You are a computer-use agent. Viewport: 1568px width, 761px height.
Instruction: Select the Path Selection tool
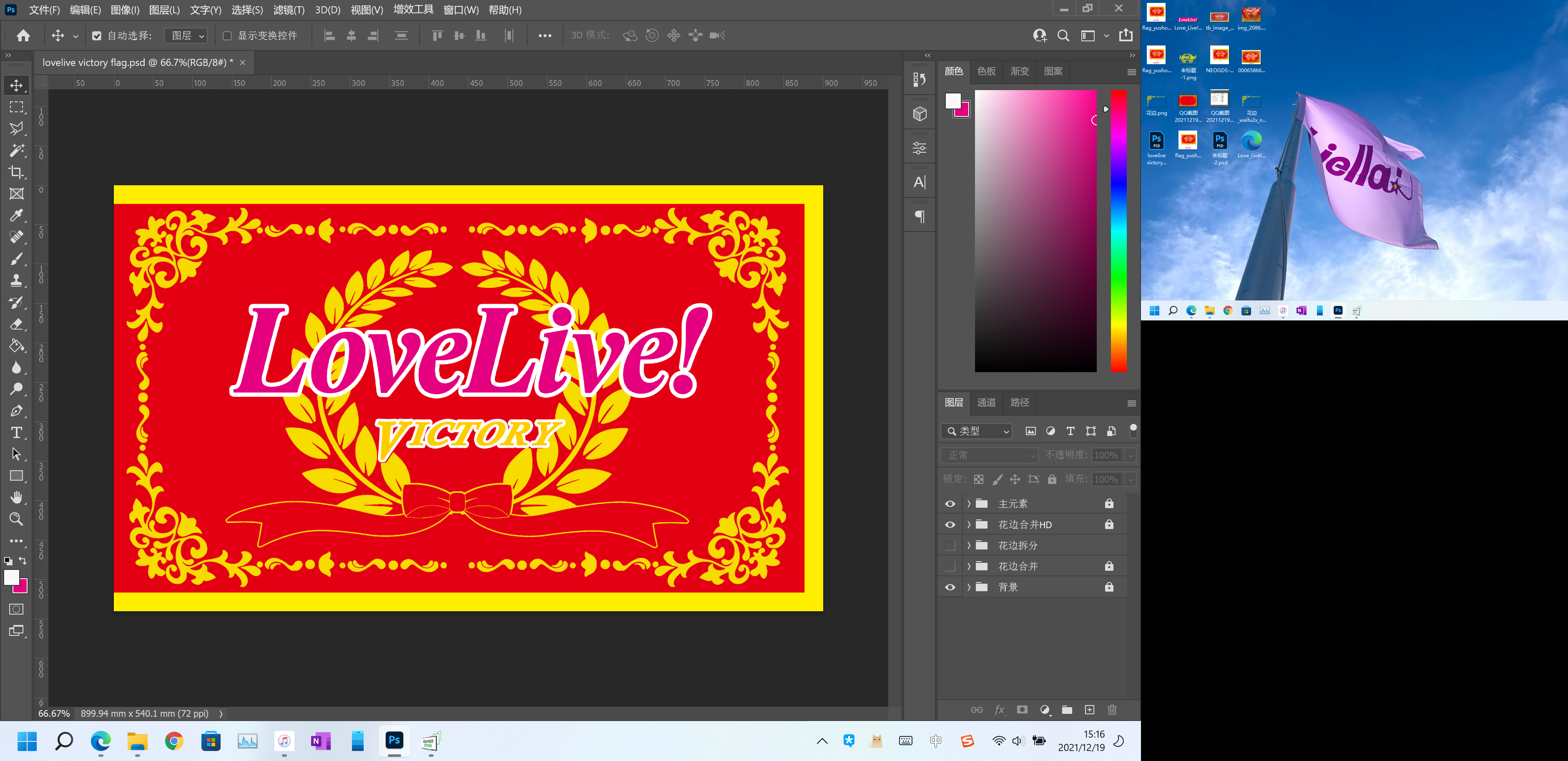[16, 454]
